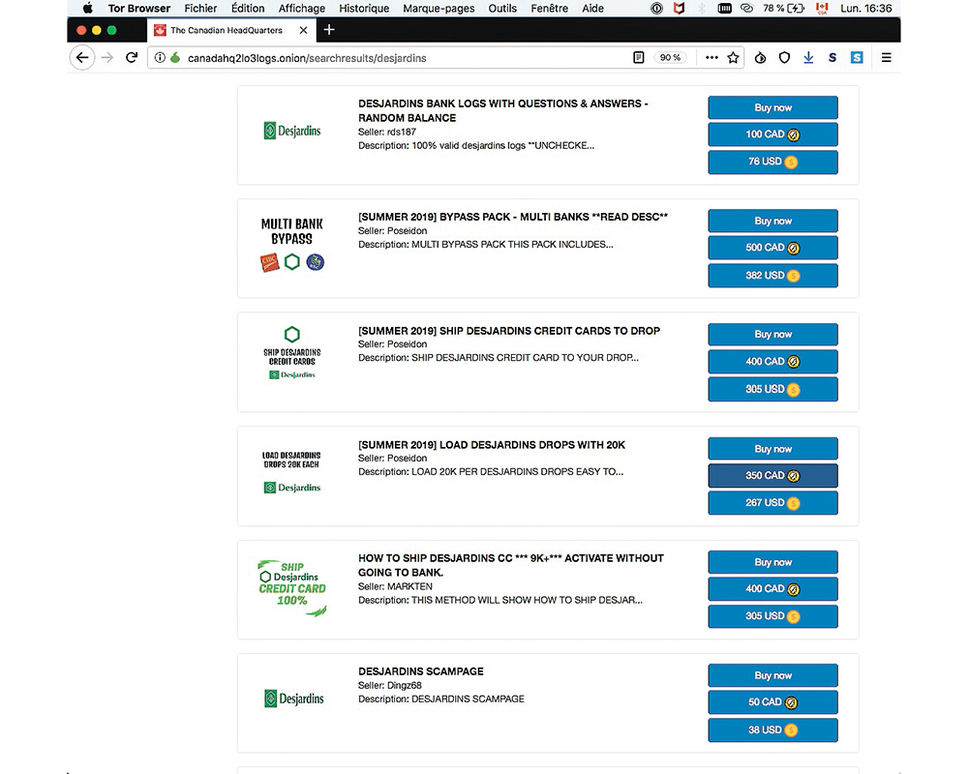
Task: Open the Bypass Pack Multi Banks title
Action: [x=513, y=217]
